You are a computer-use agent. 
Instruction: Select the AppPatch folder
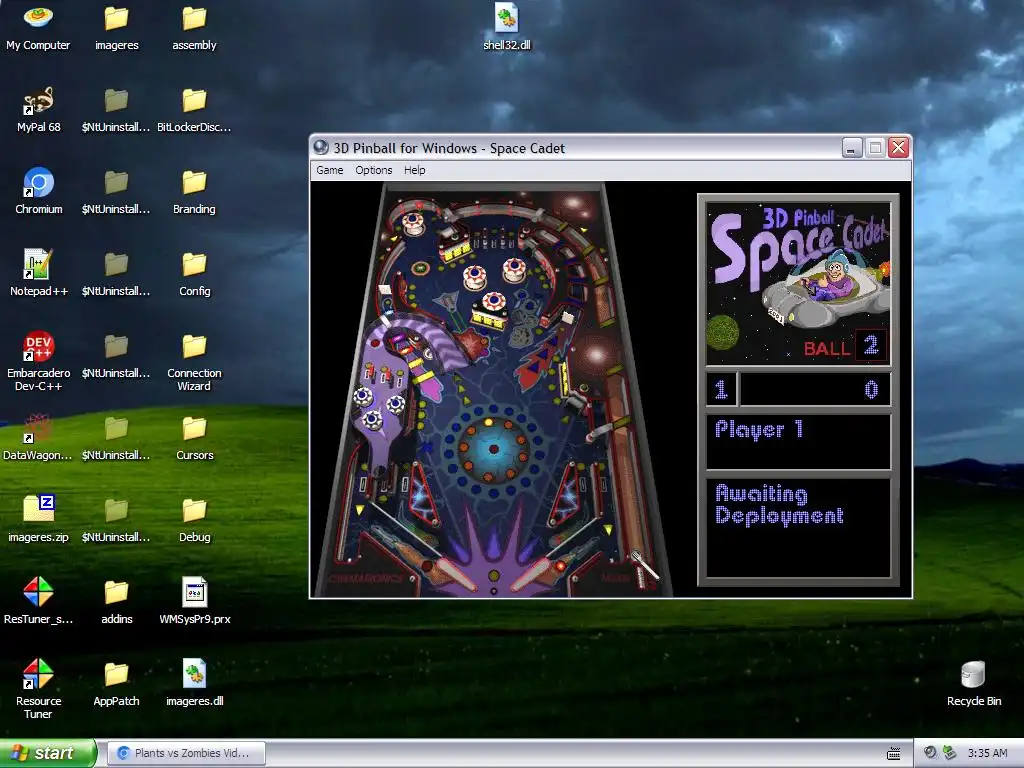(116, 683)
